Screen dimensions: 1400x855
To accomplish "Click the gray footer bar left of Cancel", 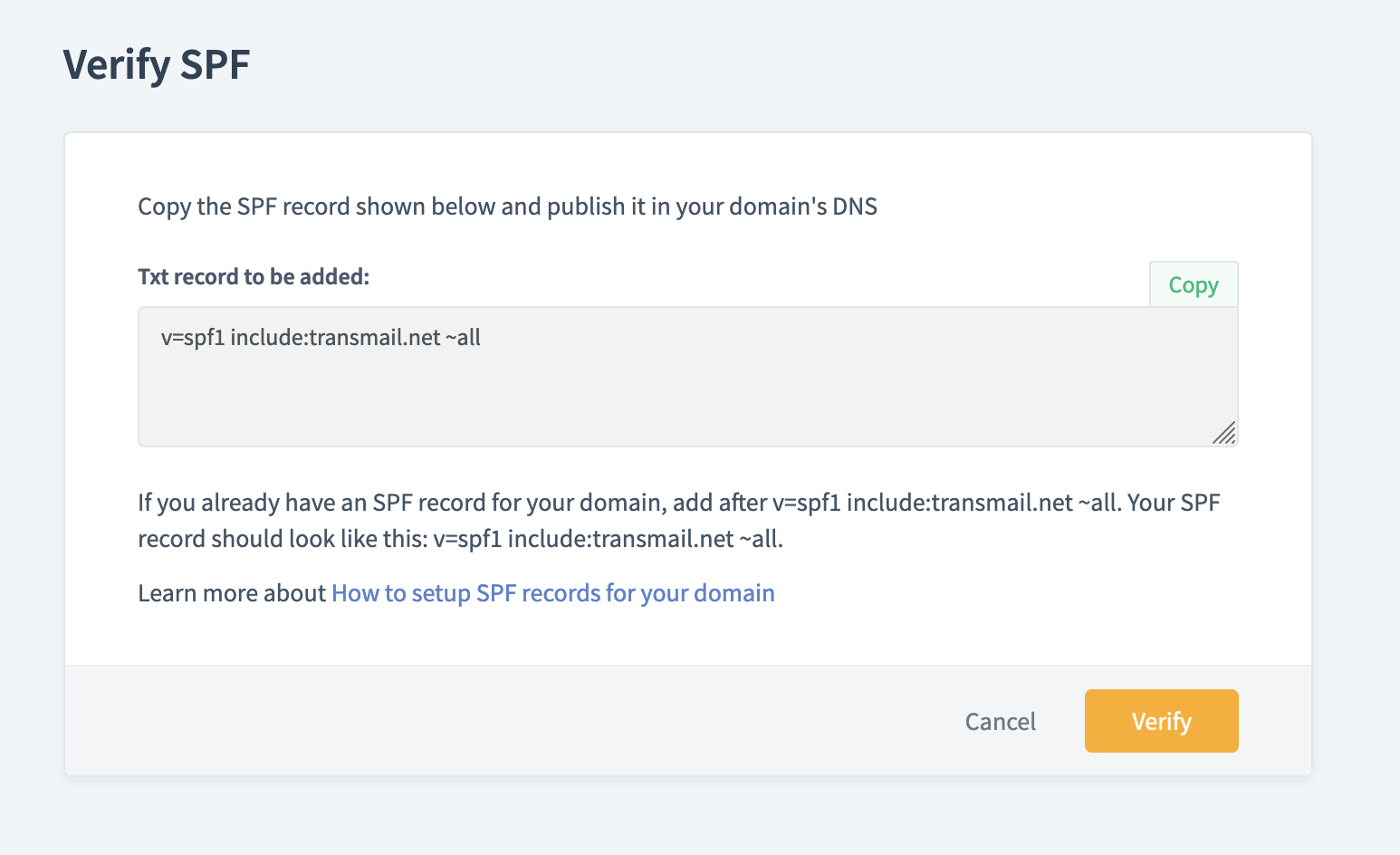I will [x=453, y=722].
